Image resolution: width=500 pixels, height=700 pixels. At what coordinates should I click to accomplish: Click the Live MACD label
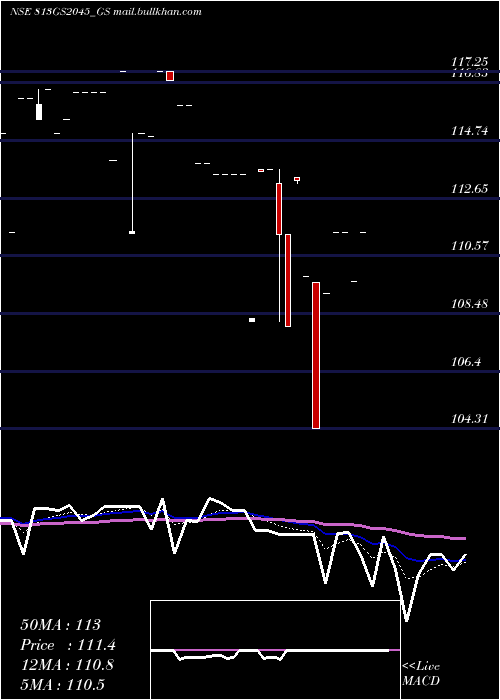421,673
